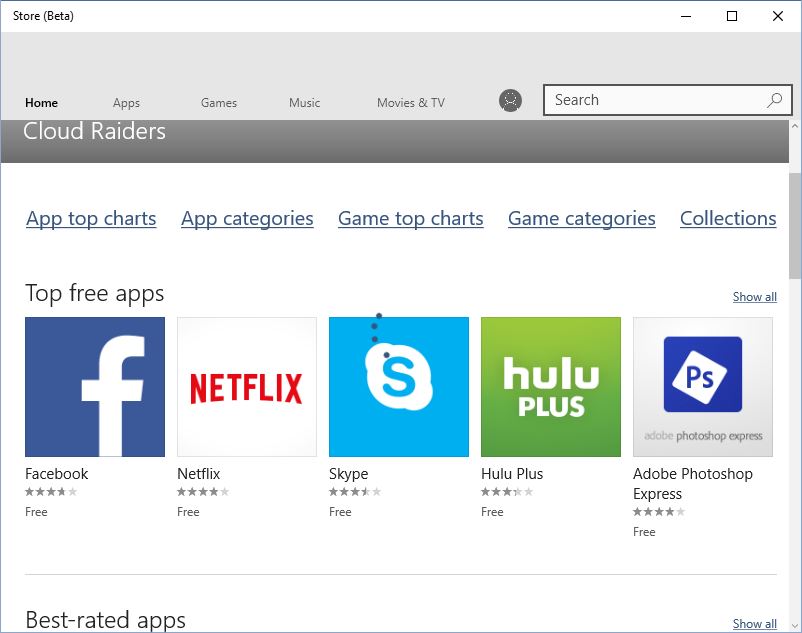Open the Netflix app tile icon
802x633 pixels.
point(247,387)
